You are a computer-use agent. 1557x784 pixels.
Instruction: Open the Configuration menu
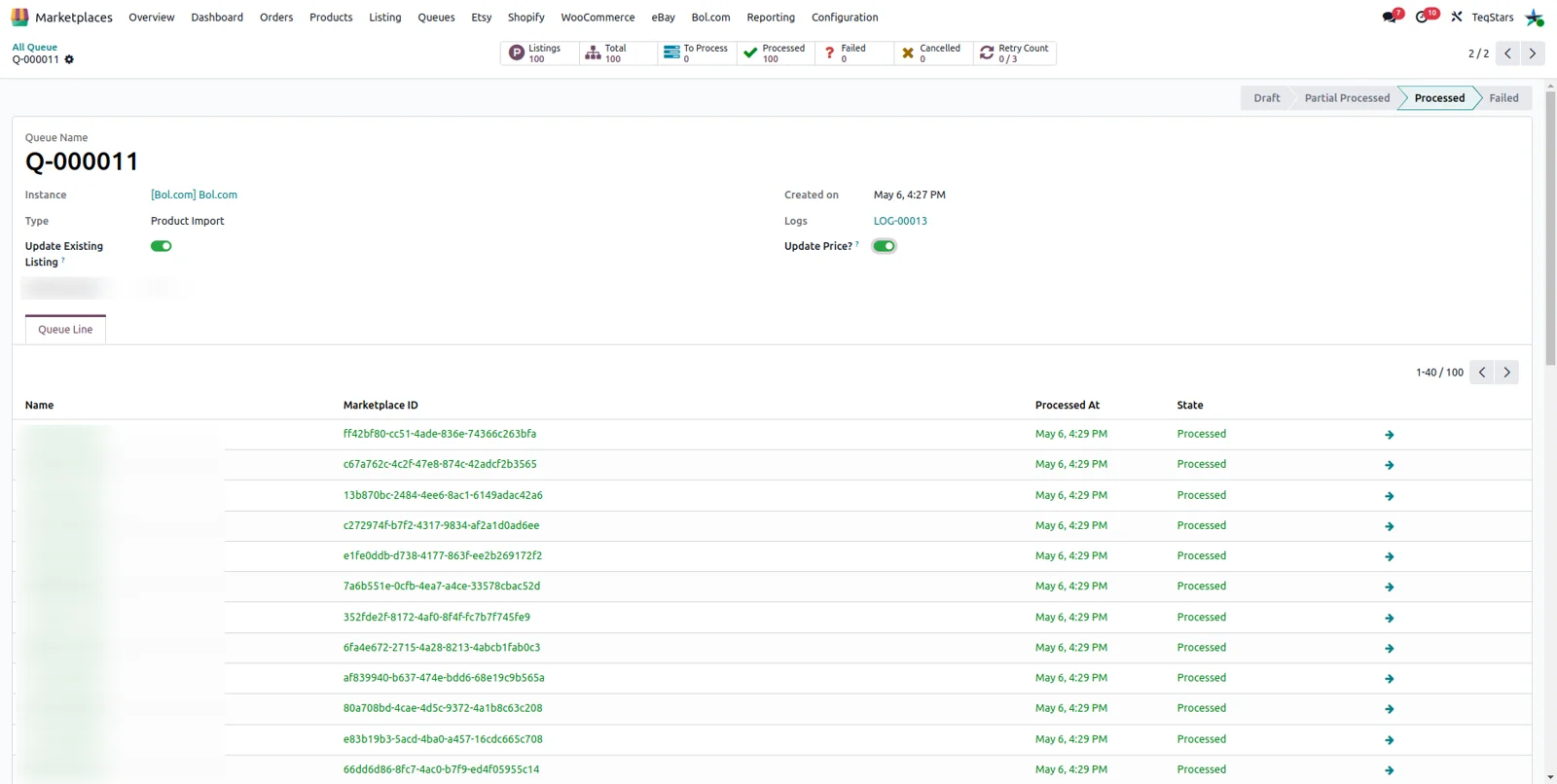click(845, 18)
